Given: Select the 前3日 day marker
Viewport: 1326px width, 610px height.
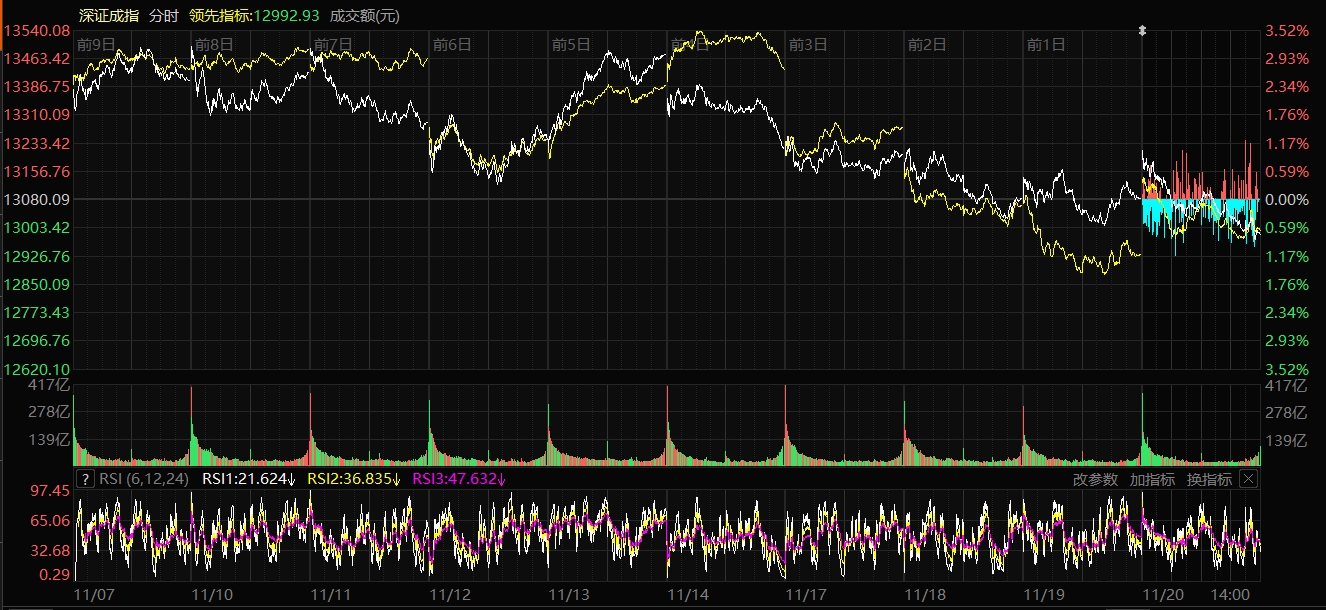Looking at the screenshot, I should click(808, 44).
